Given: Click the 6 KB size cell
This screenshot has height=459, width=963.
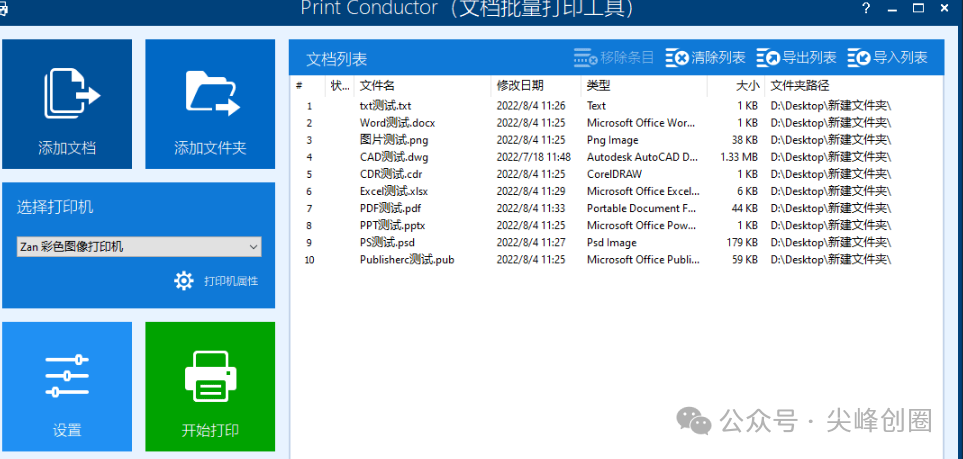Looking at the screenshot, I should (x=747, y=191).
